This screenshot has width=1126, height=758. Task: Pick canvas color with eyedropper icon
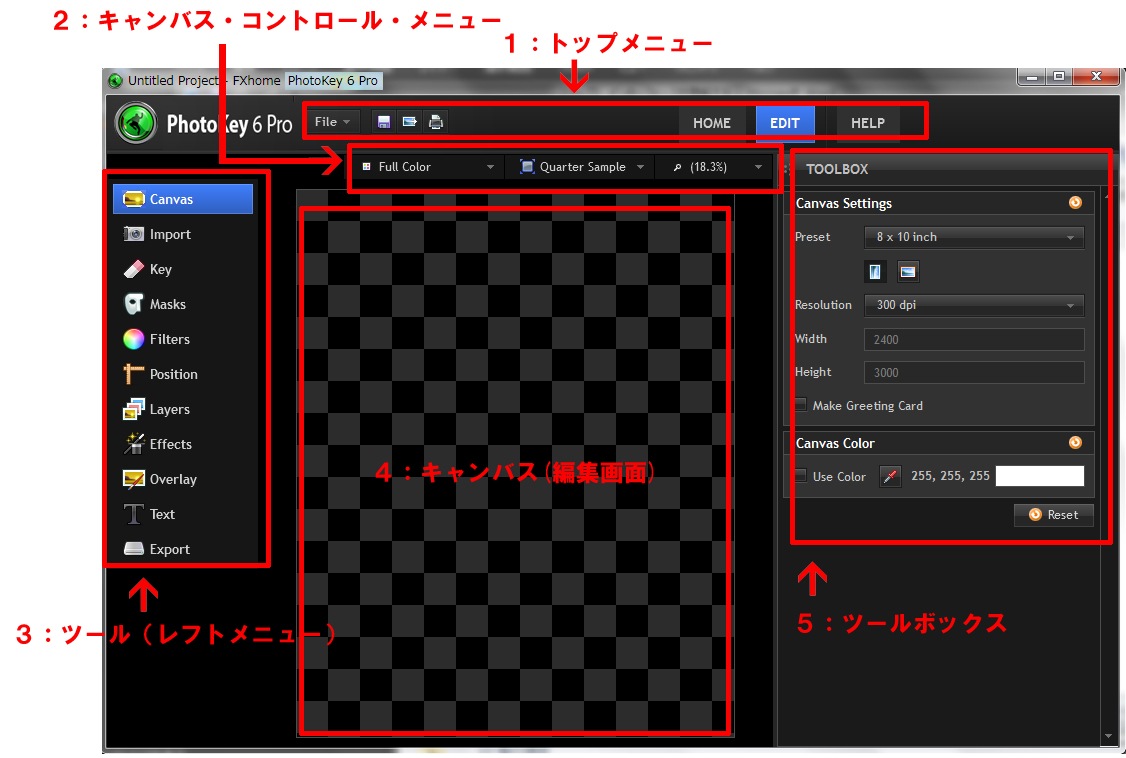click(x=890, y=476)
